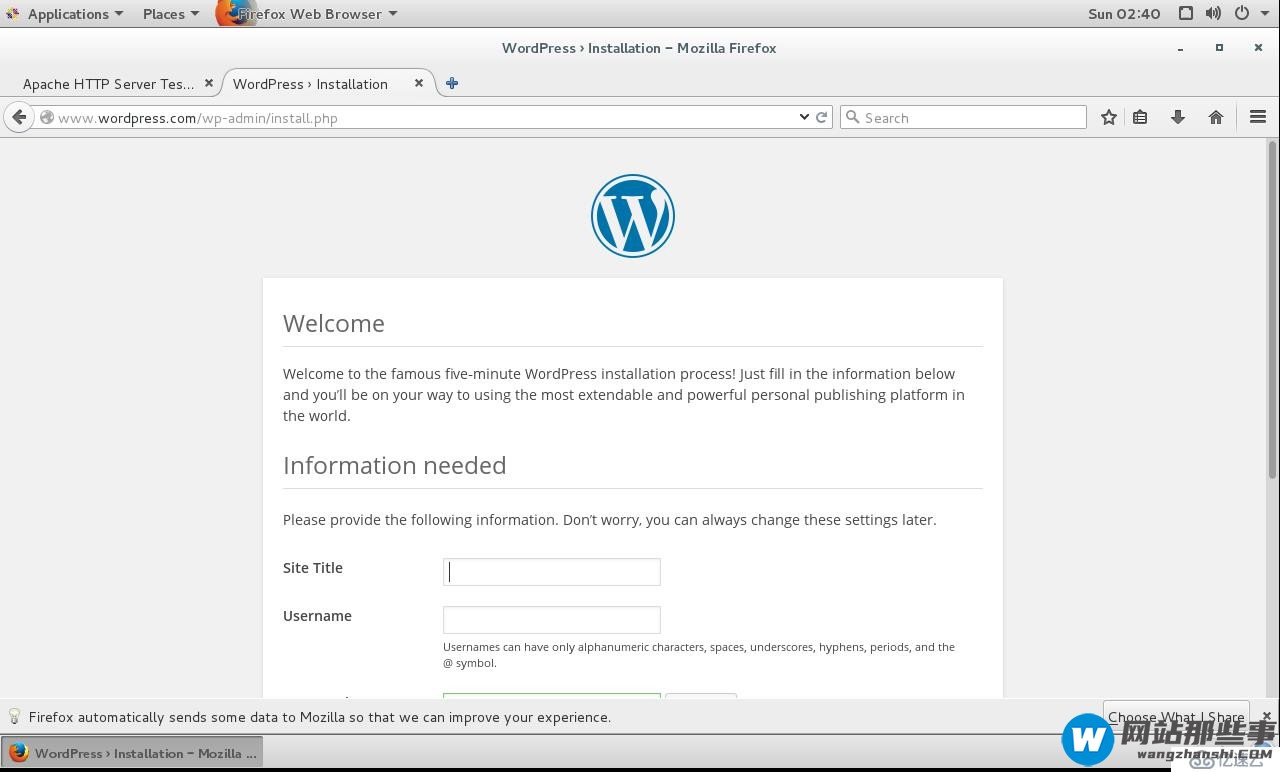Focus the Firefox Search box
Image resolution: width=1280 pixels, height=772 pixels.
(963, 117)
